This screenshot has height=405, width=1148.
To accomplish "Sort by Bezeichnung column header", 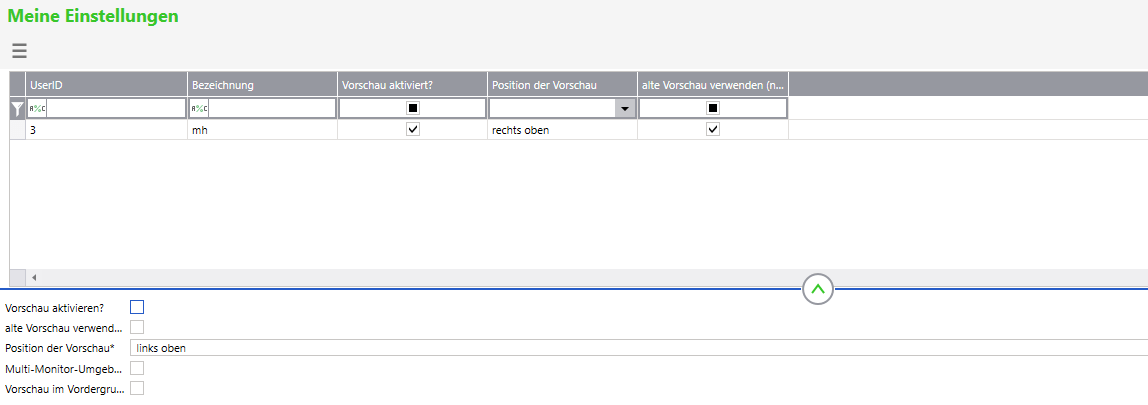I will (x=262, y=86).
